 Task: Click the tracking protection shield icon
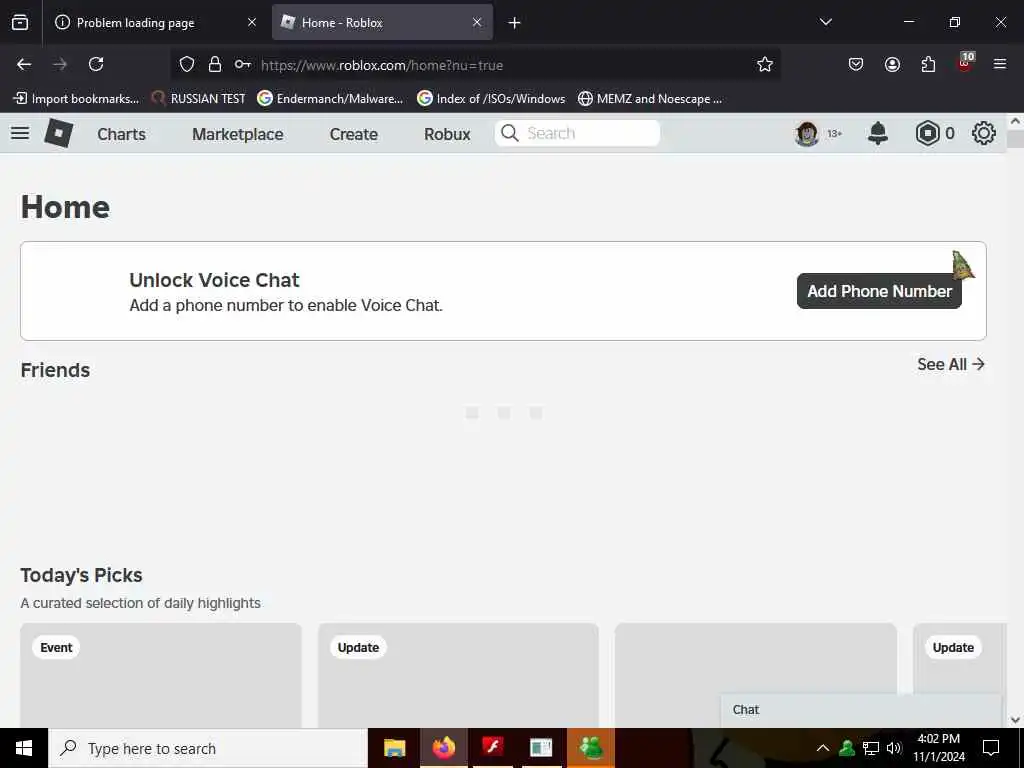pyautogui.click(x=187, y=64)
